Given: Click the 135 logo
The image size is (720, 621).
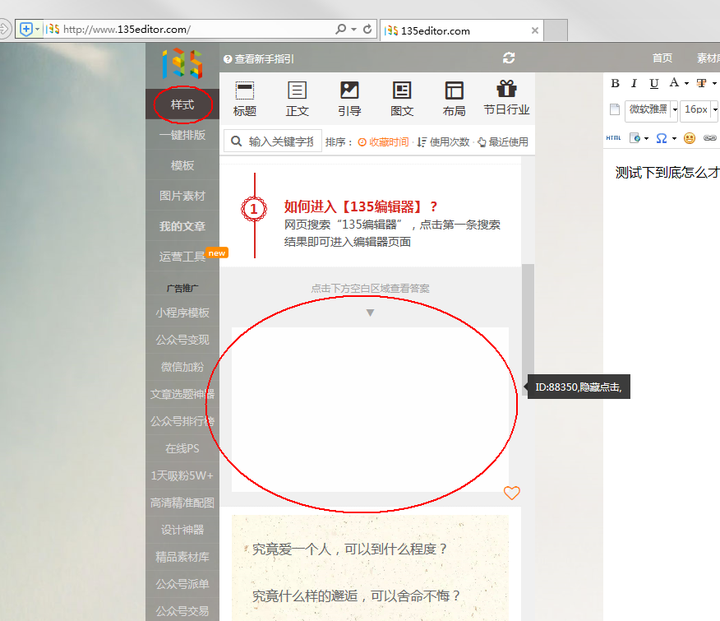Looking at the screenshot, I should pos(182,64).
